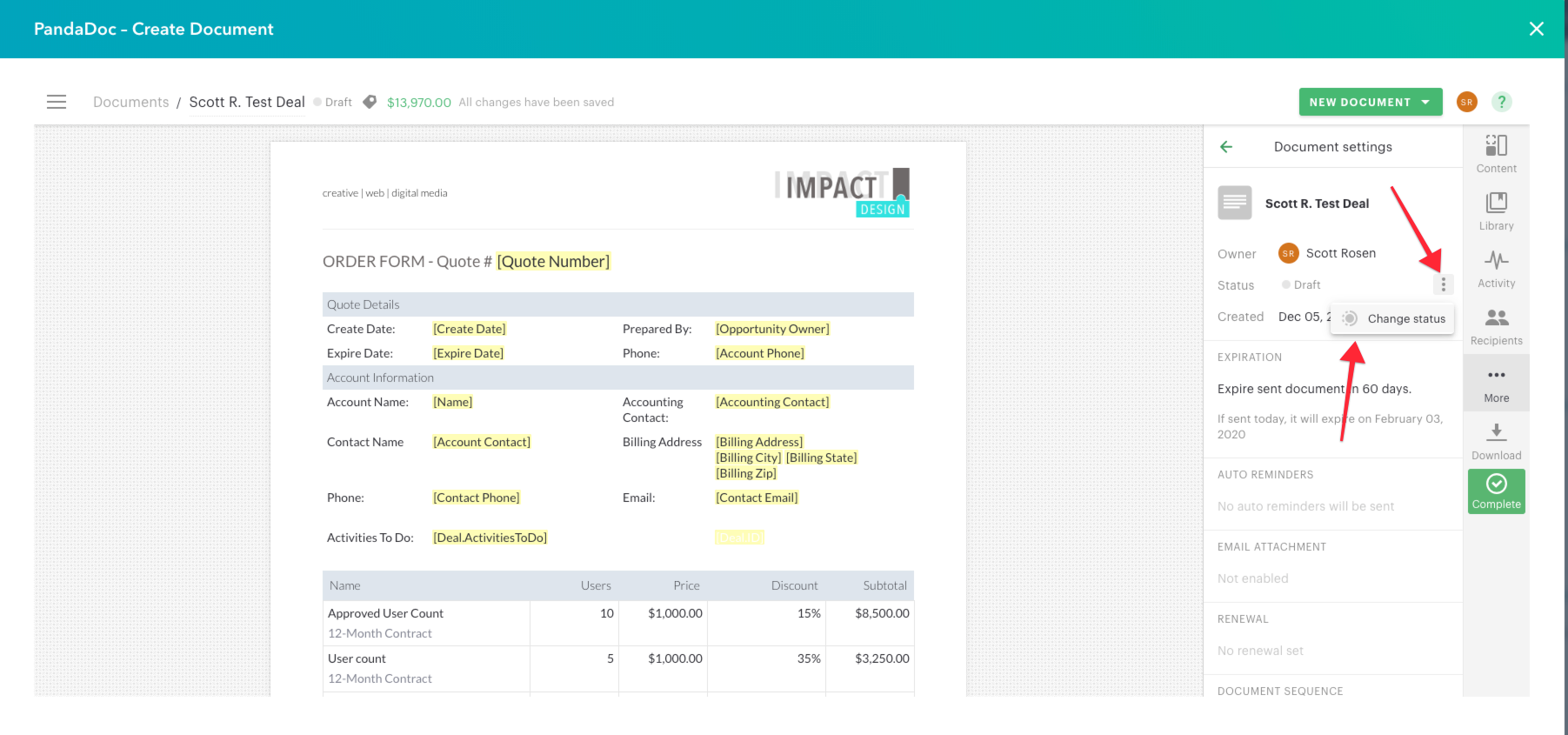Viewport: 1568px width, 735px height.
Task: Click the [Name] token
Action: pos(453,402)
